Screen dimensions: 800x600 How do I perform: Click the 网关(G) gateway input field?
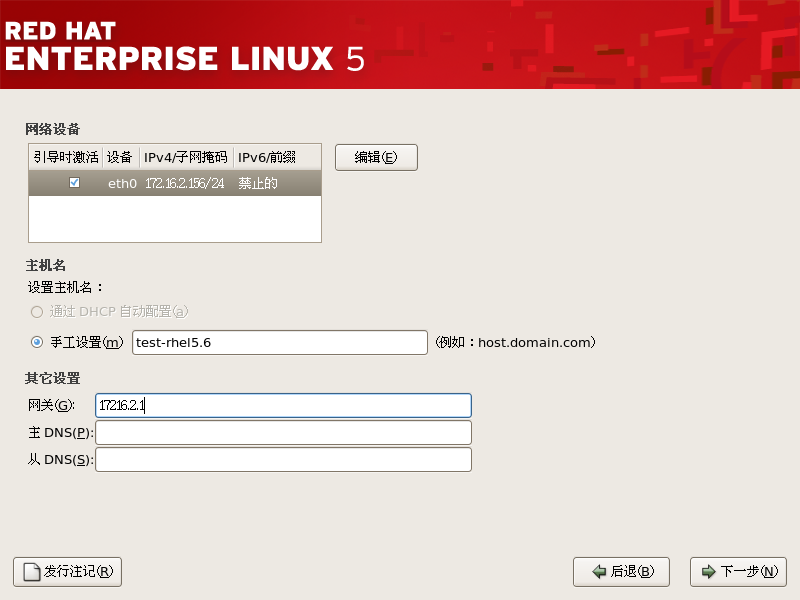click(x=283, y=406)
